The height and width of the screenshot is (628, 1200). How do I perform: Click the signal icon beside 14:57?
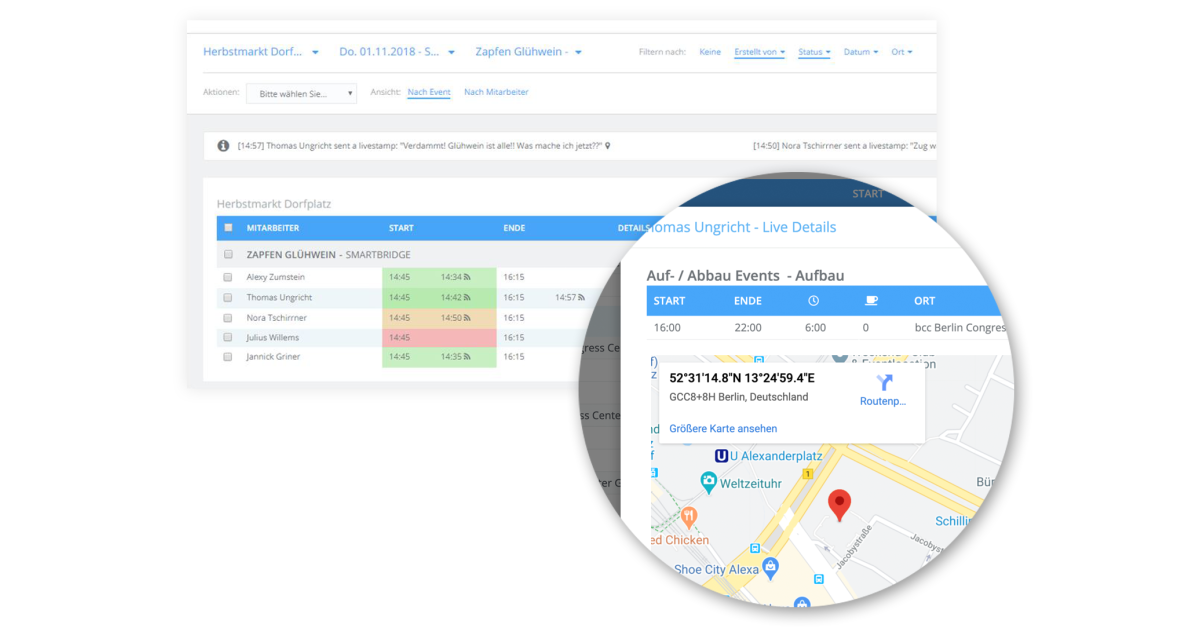point(581,297)
